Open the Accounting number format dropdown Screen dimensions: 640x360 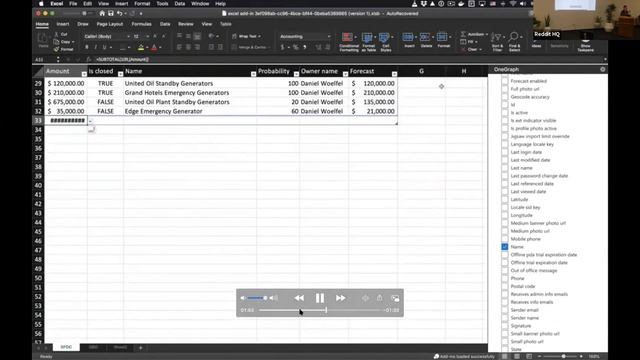point(329,36)
